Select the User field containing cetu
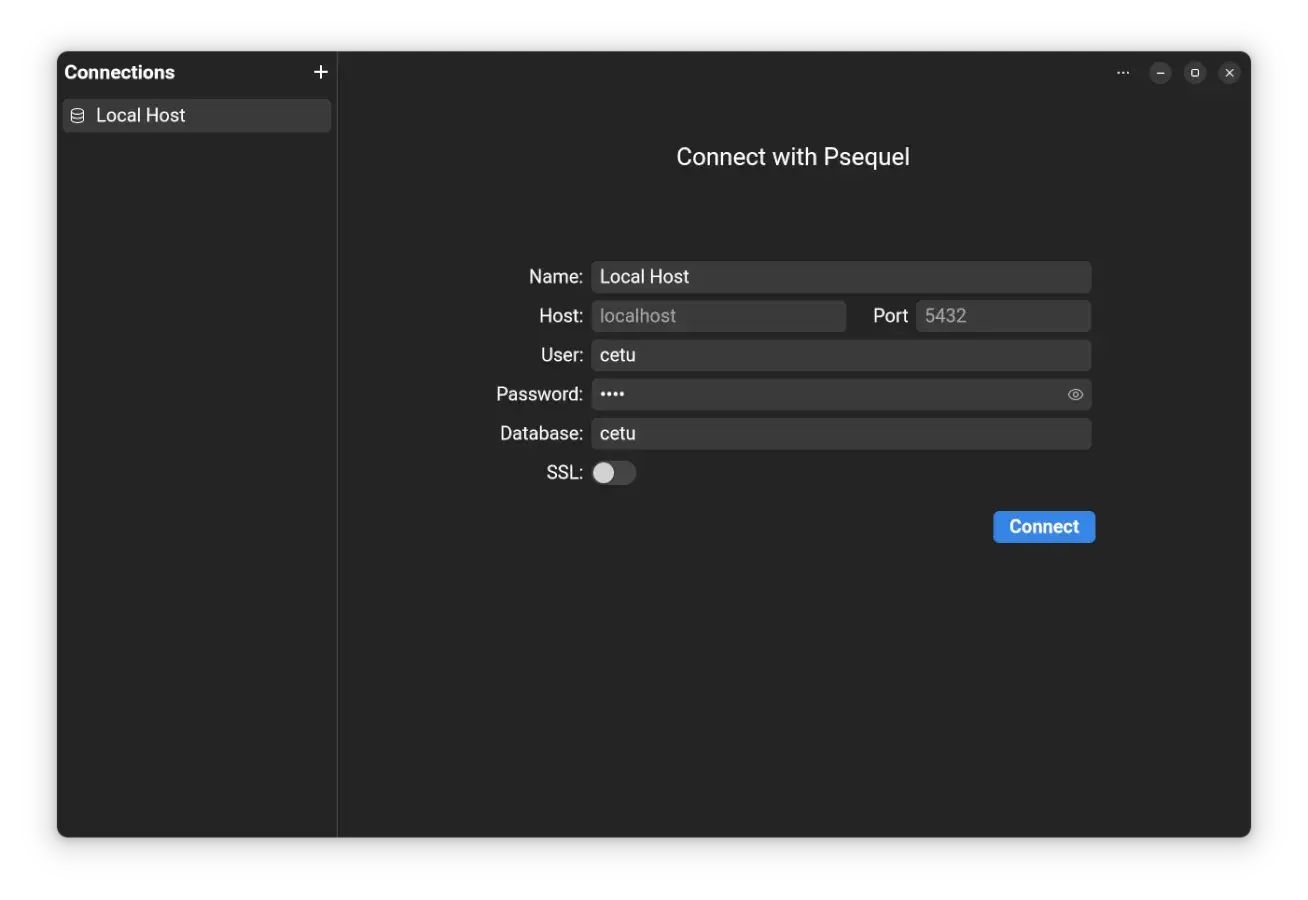Screen dimensions: 1308x900 click(x=840, y=355)
